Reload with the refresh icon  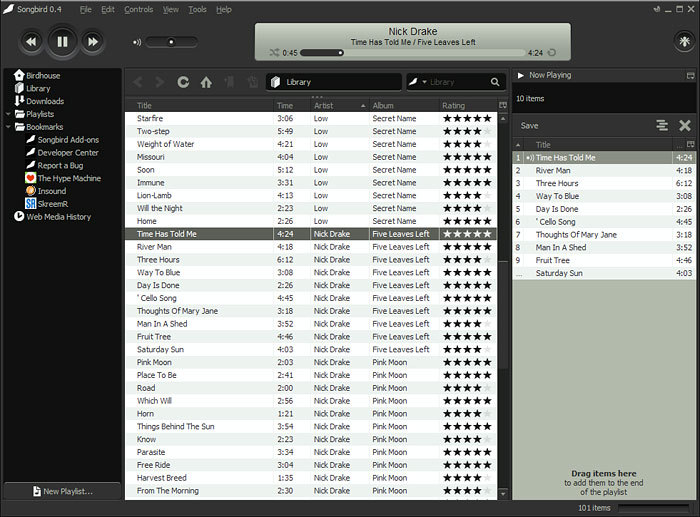183,82
